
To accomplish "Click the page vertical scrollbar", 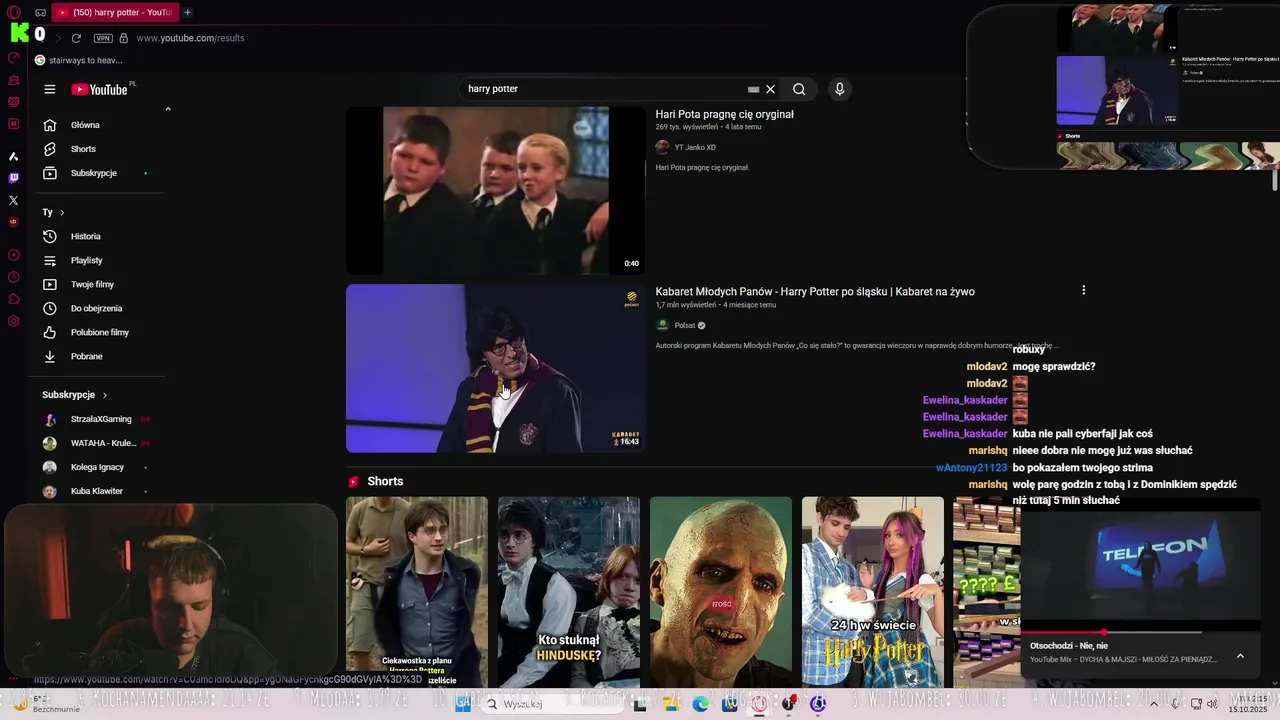I will point(1275,180).
